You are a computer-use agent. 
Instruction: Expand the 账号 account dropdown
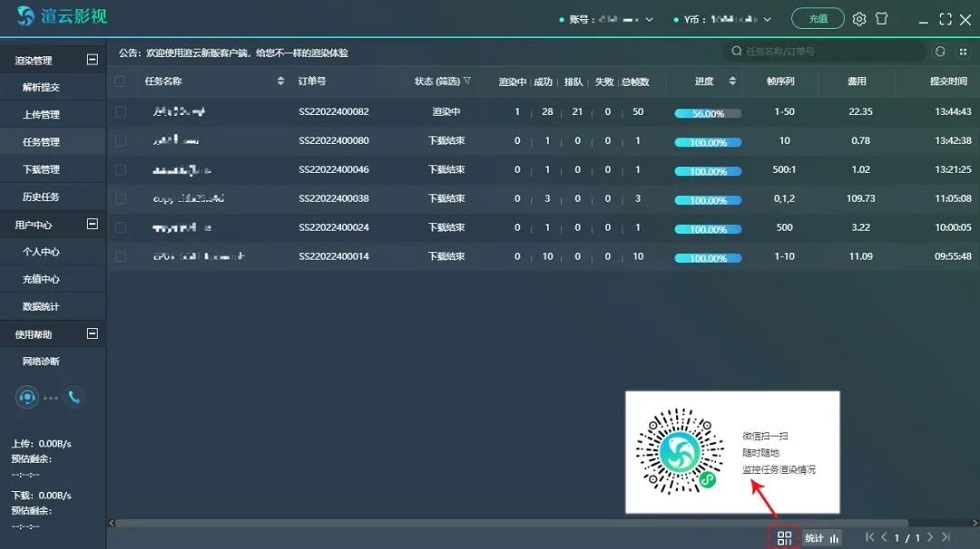pyautogui.click(x=649, y=19)
